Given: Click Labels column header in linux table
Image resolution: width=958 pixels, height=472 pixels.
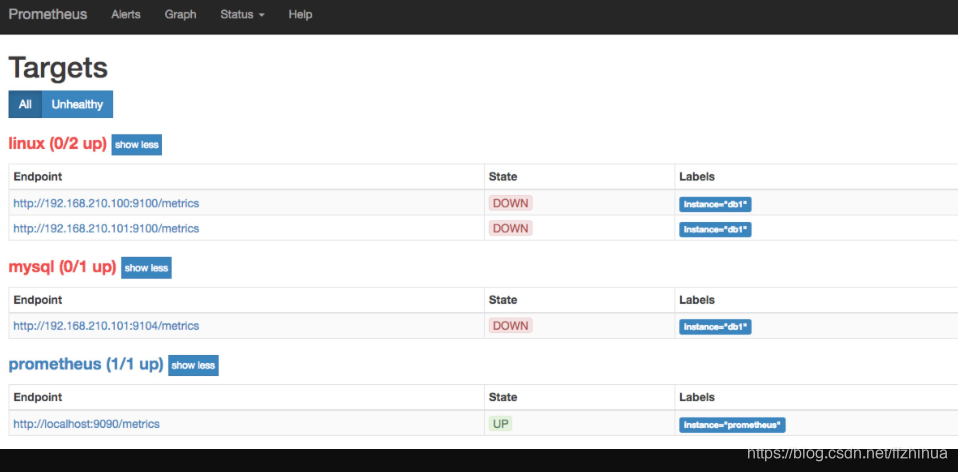Looking at the screenshot, I should [x=697, y=177].
